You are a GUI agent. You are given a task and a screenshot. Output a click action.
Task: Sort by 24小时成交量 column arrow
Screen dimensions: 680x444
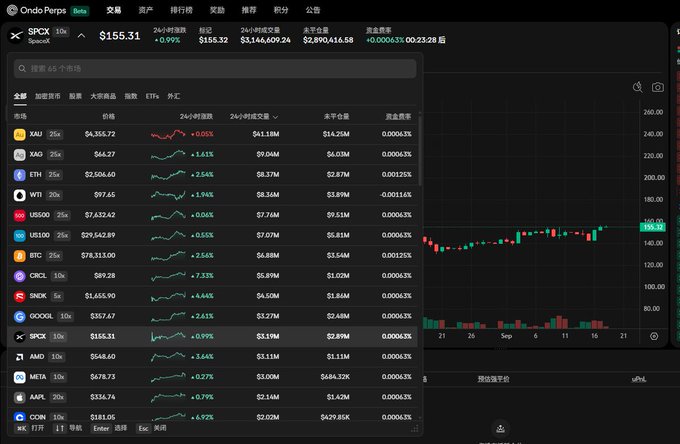click(x=275, y=117)
